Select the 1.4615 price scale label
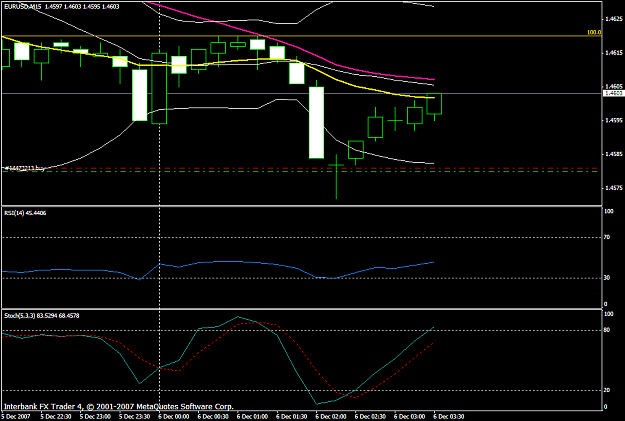Viewport: 625px width, 421px height. [614, 53]
